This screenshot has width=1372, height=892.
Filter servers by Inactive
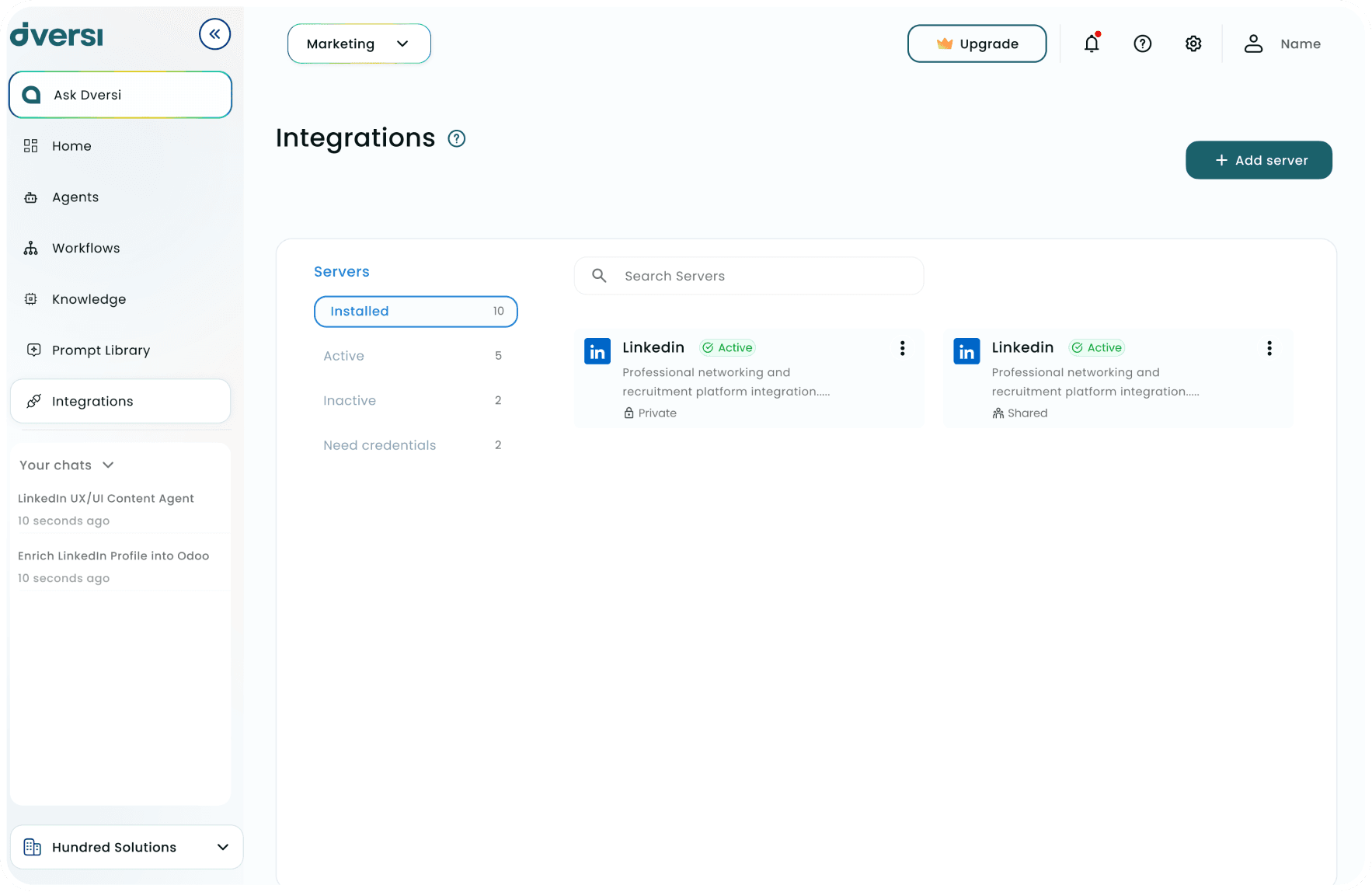click(416, 401)
